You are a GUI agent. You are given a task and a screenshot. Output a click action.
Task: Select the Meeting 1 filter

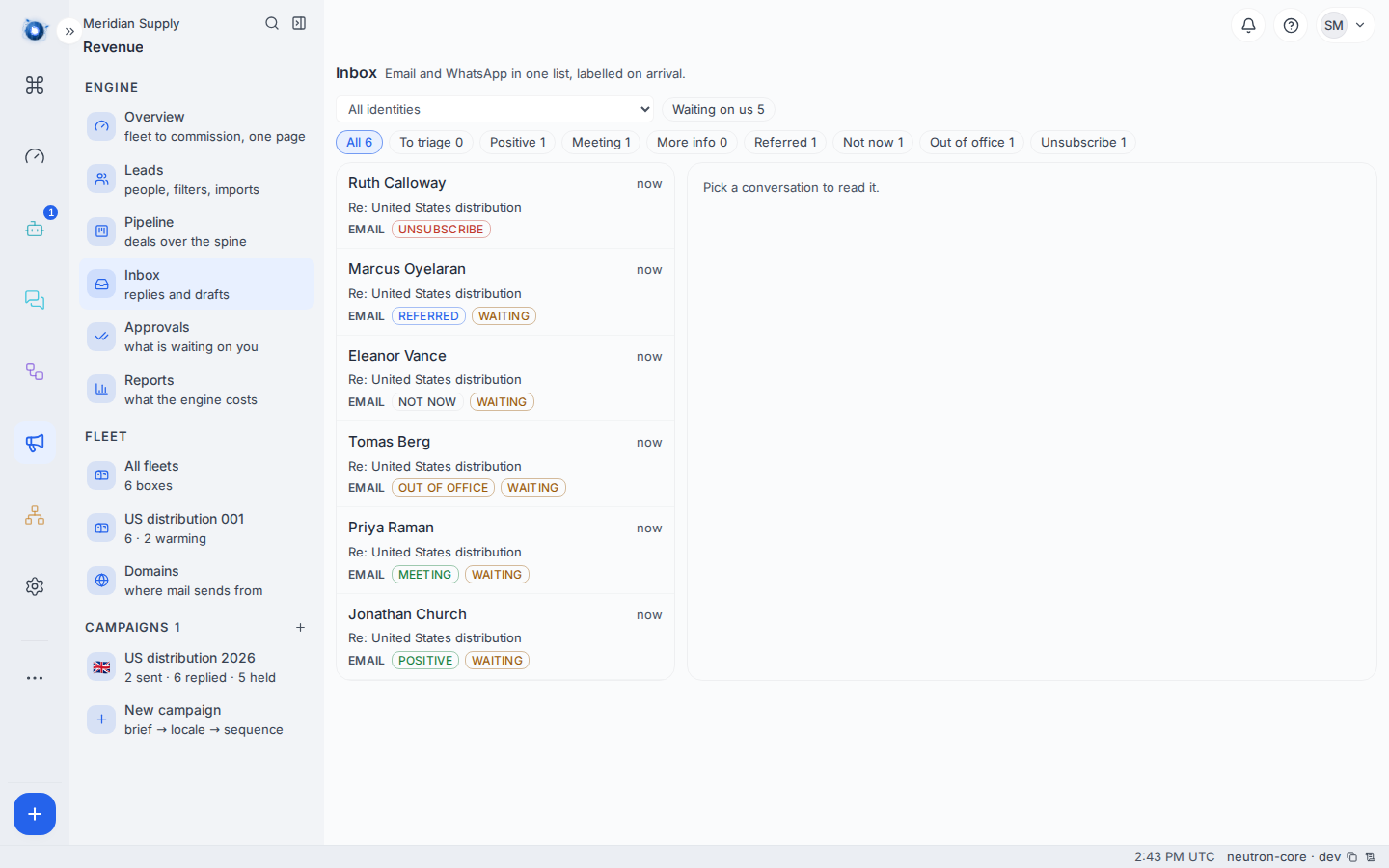pyautogui.click(x=601, y=142)
